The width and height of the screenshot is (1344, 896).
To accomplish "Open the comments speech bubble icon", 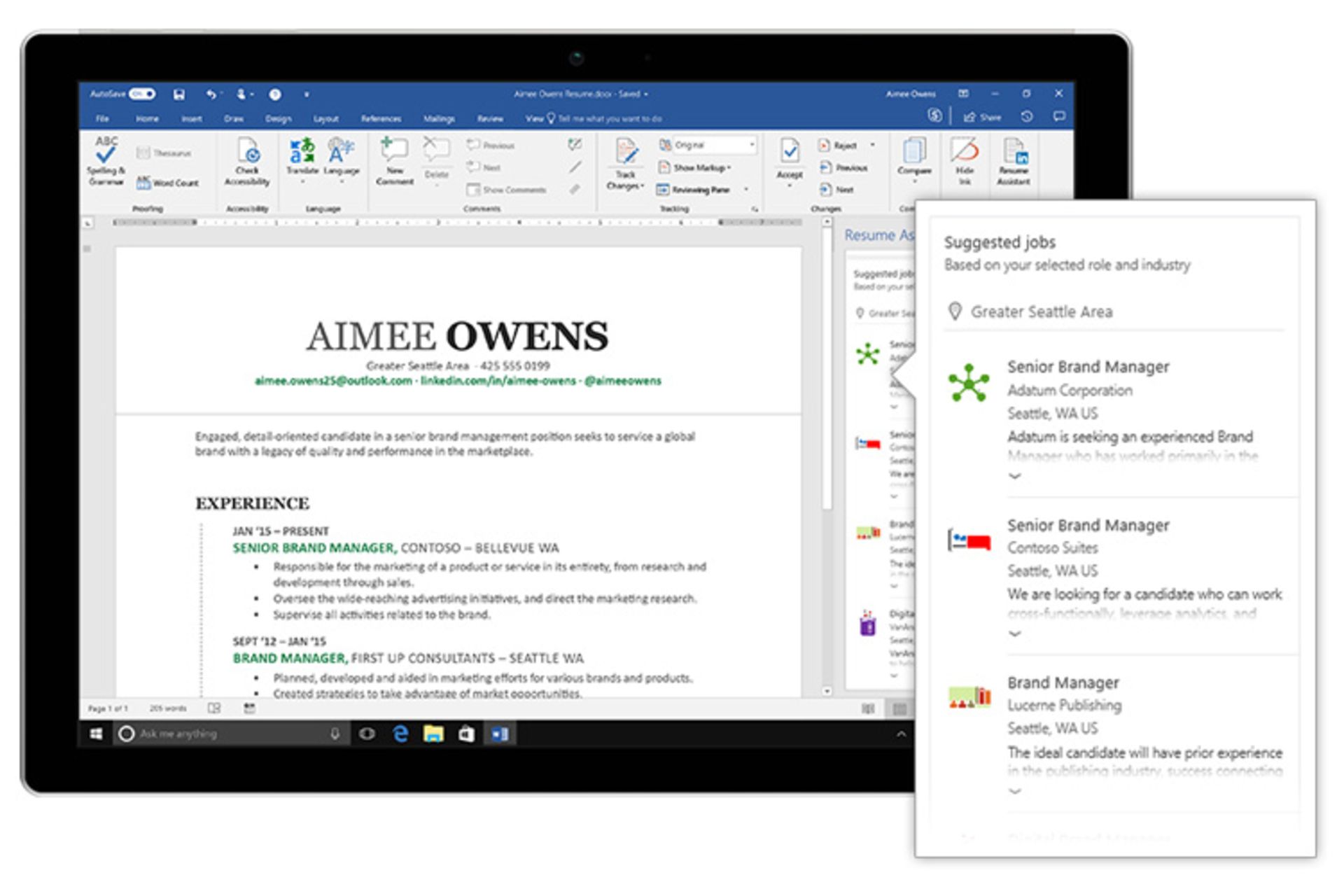I will point(1059,117).
